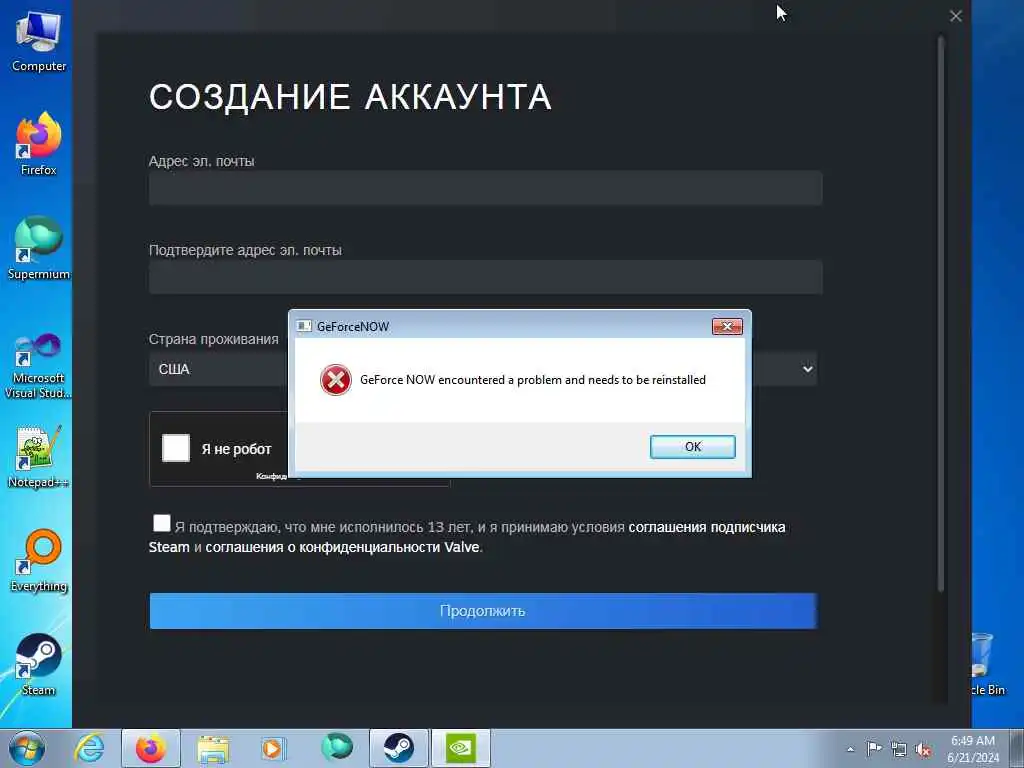Show hidden system tray icons
This screenshot has height=768, width=1024.
[850, 750]
